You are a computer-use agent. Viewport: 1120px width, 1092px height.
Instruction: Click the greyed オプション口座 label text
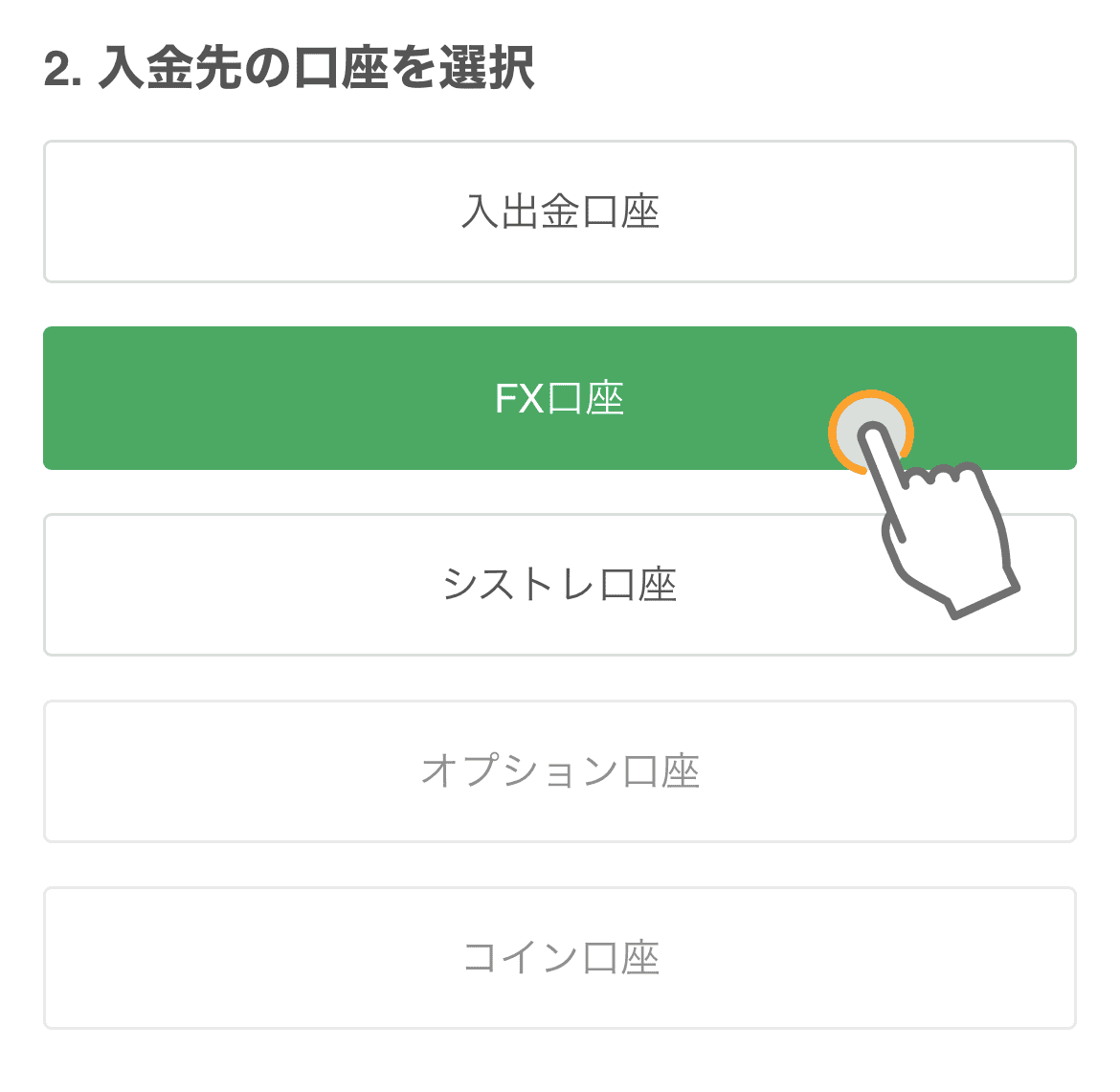[559, 771]
